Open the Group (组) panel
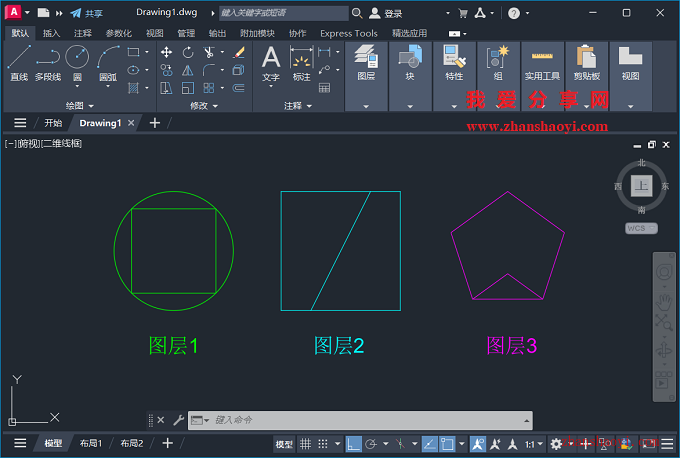The width and height of the screenshot is (680, 458). click(498, 76)
